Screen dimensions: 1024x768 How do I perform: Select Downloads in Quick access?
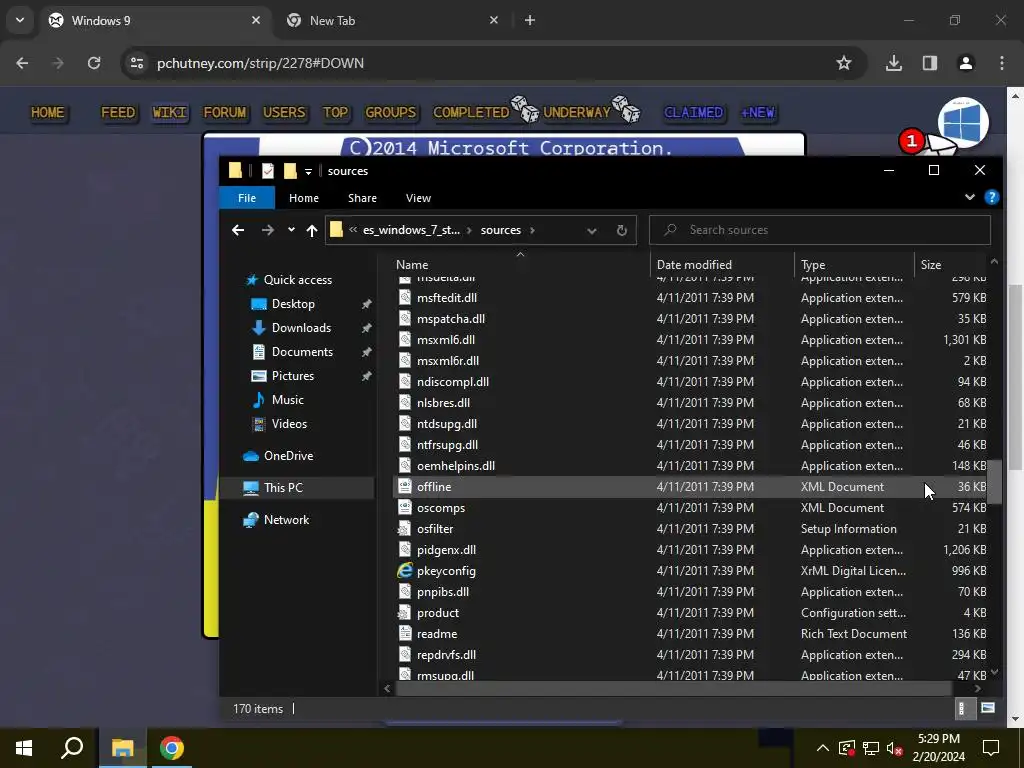tap(301, 328)
